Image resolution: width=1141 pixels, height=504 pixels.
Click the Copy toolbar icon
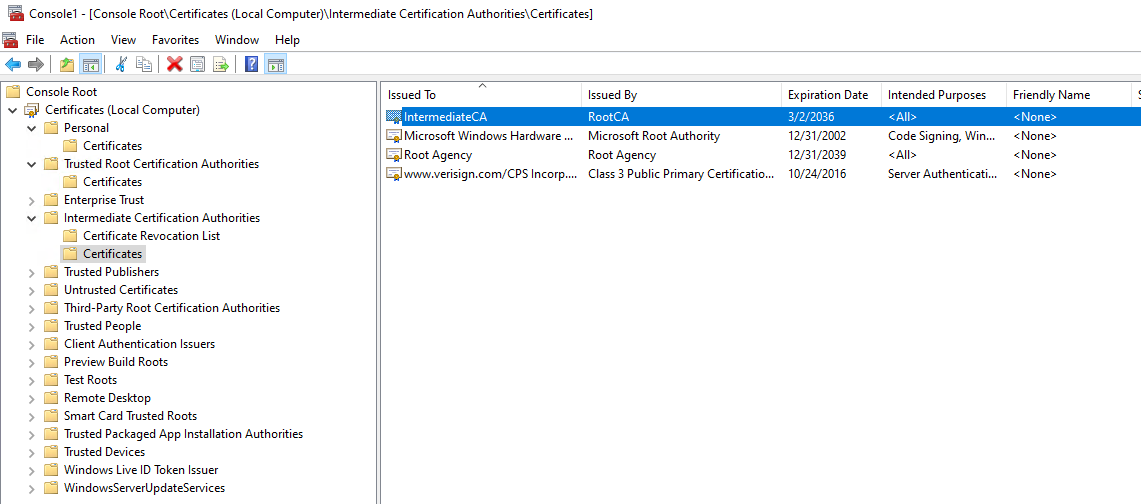pyautogui.click(x=144, y=65)
